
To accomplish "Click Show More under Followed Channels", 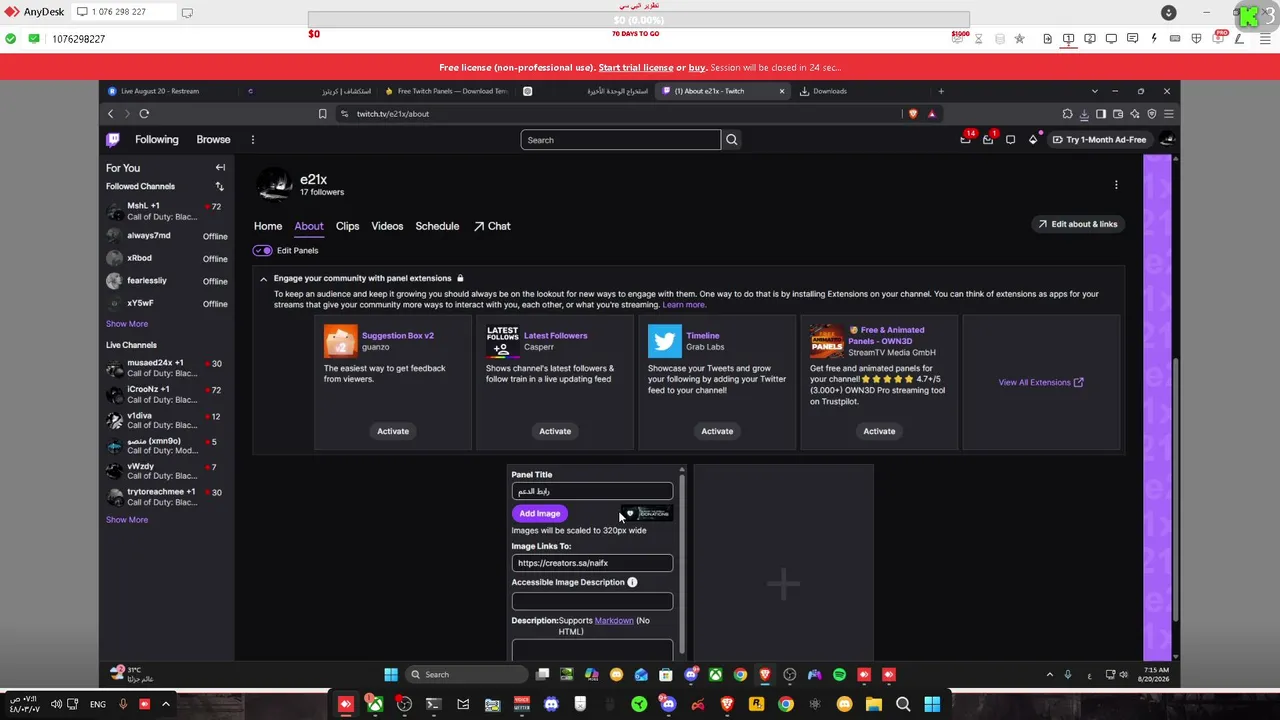I will [127, 324].
